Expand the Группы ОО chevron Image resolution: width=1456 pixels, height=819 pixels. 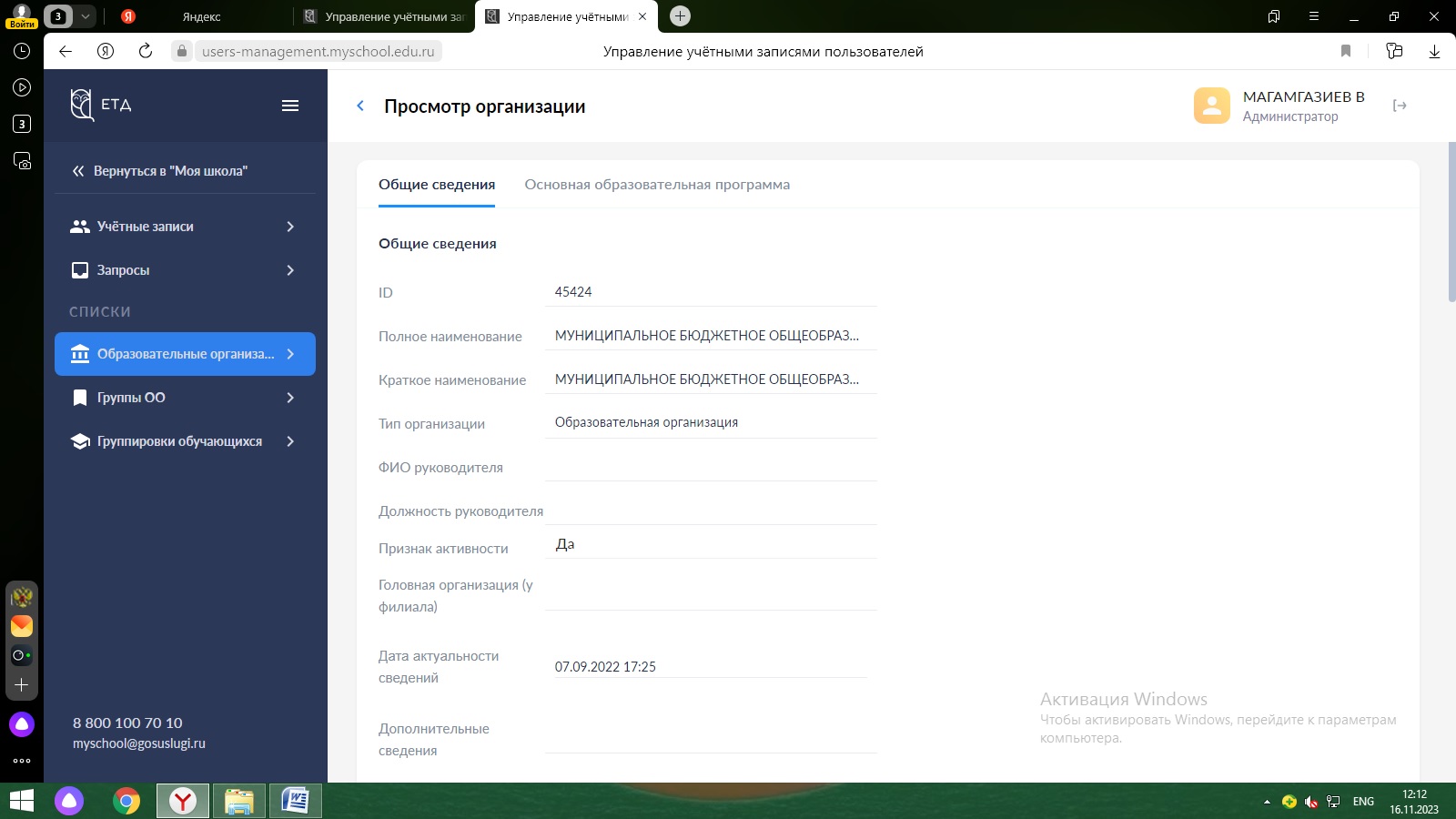290,398
